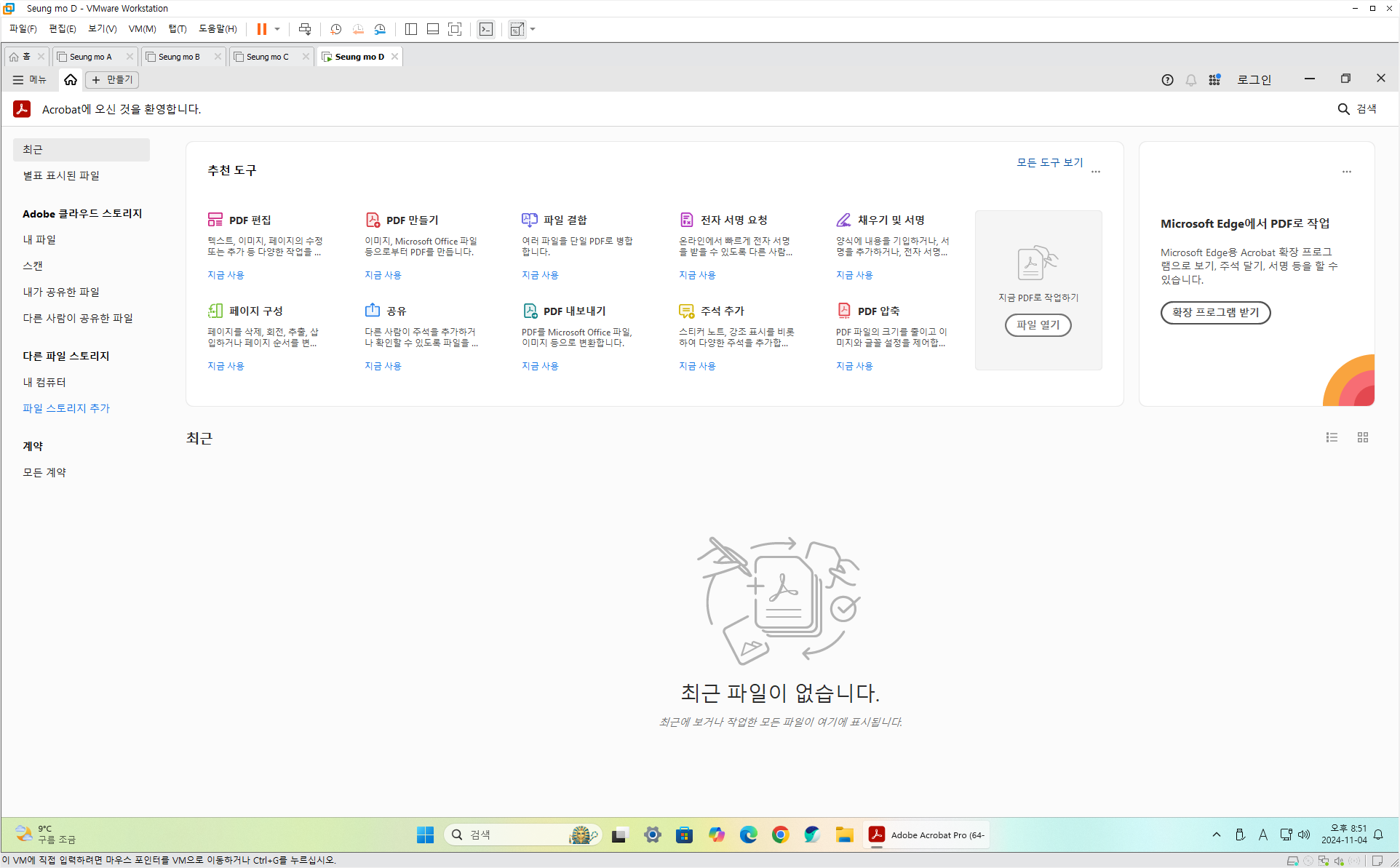Click the PDF 편집 tool icon
Screen dimensions: 1400x868
tap(215, 220)
